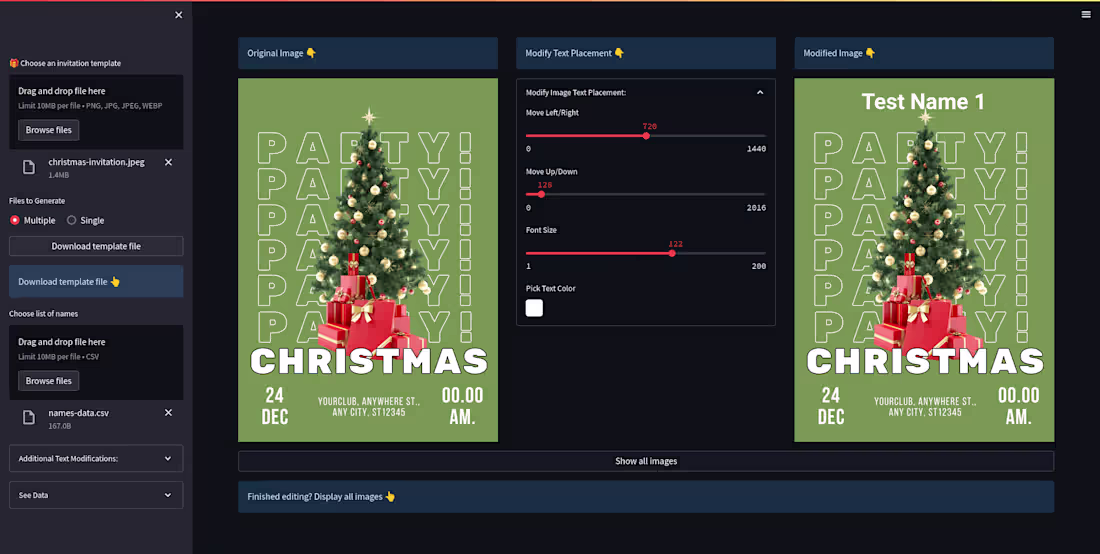
Task: Expand the See Data section
Action: click(96, 495)
